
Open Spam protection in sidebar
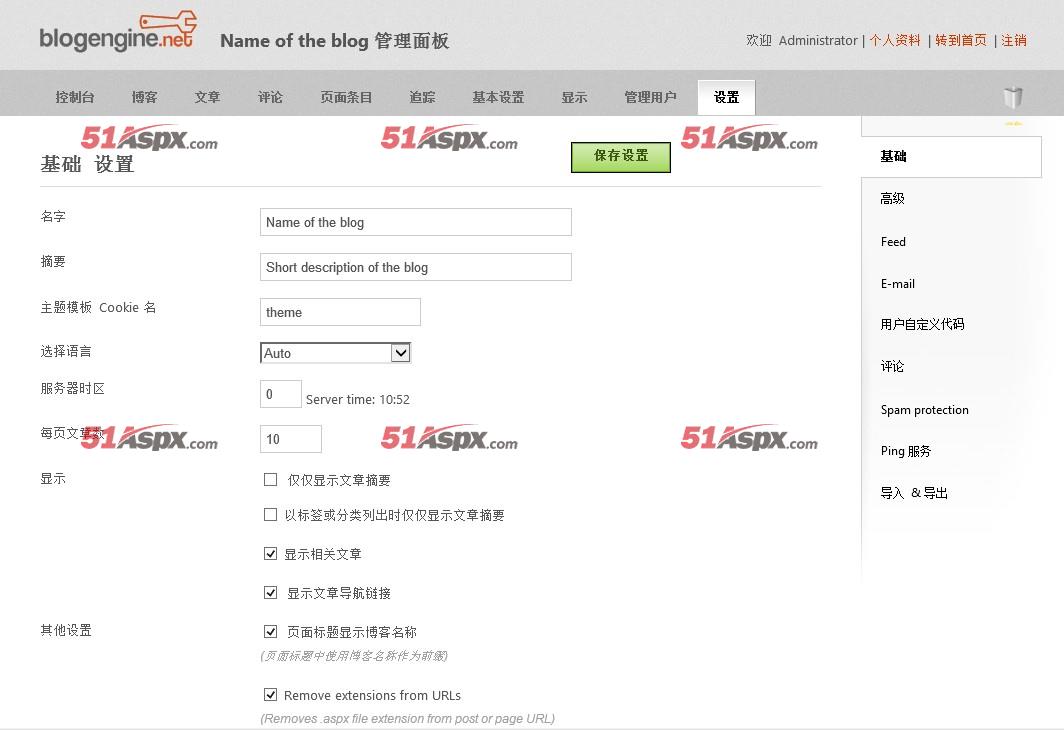coord(924,410)
